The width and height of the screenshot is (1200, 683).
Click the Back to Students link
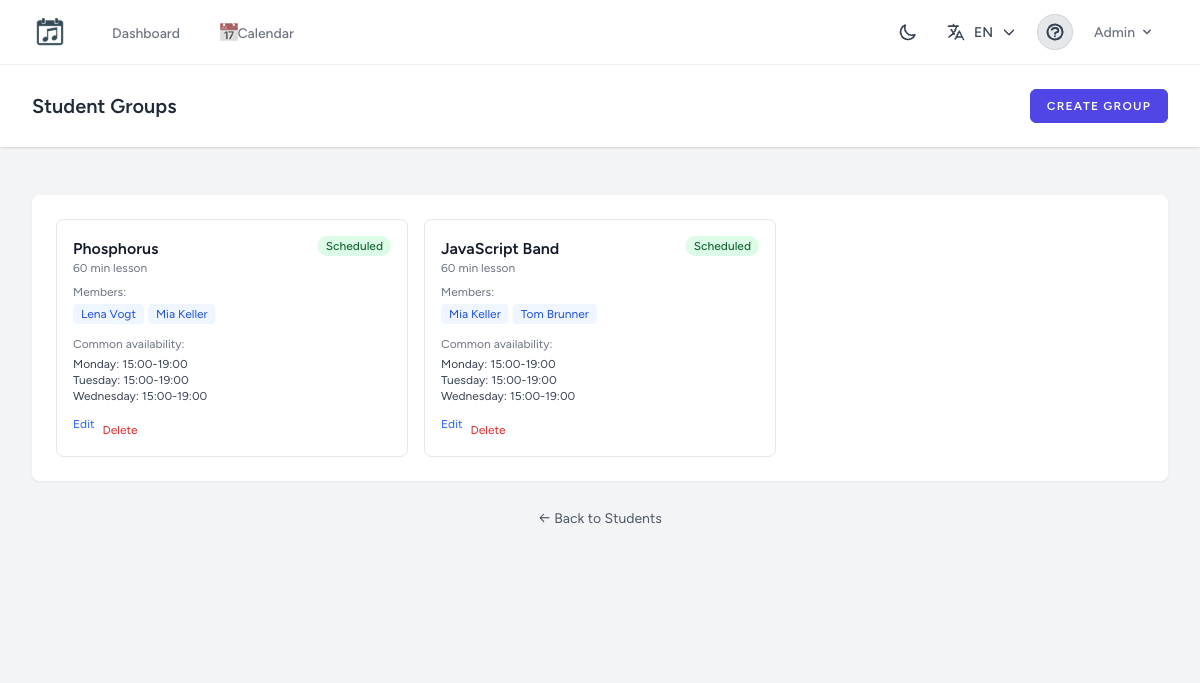coord(600,518)
